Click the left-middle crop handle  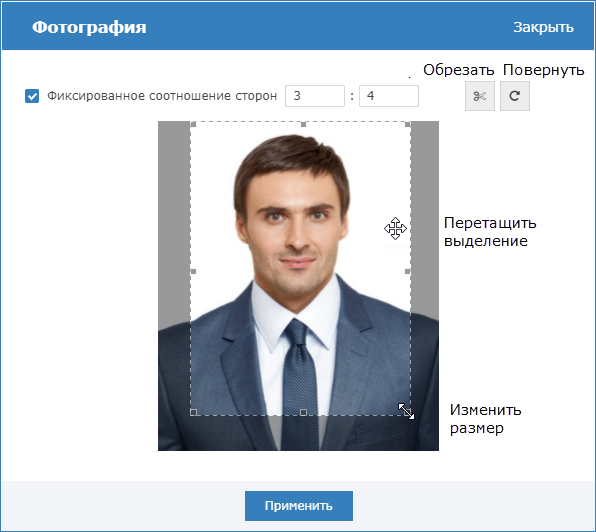click(x=193, y=271)
